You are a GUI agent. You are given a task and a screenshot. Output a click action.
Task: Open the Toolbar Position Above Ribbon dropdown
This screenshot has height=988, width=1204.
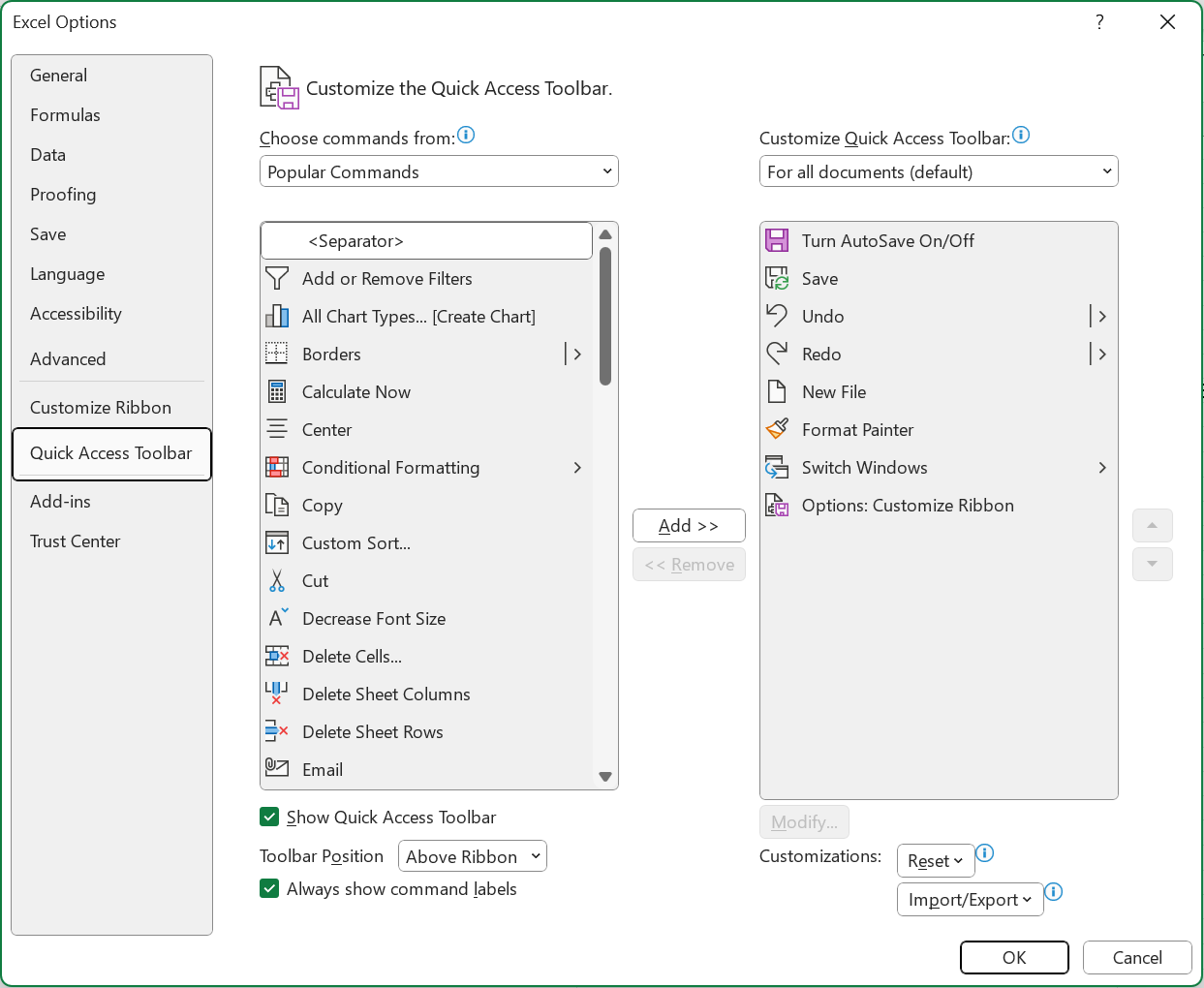pos(473,857)
